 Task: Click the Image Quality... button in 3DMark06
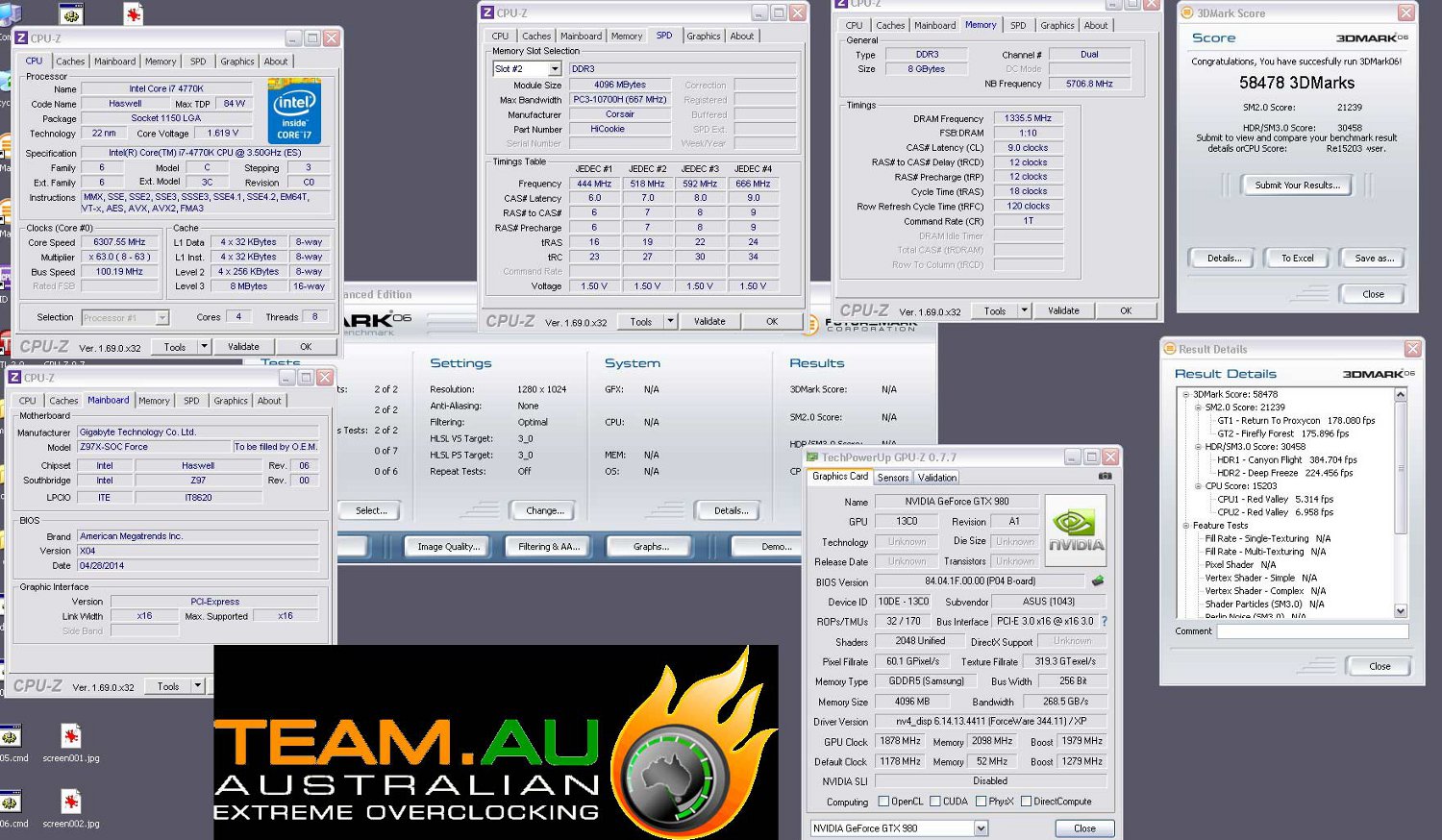click(448, 547)
